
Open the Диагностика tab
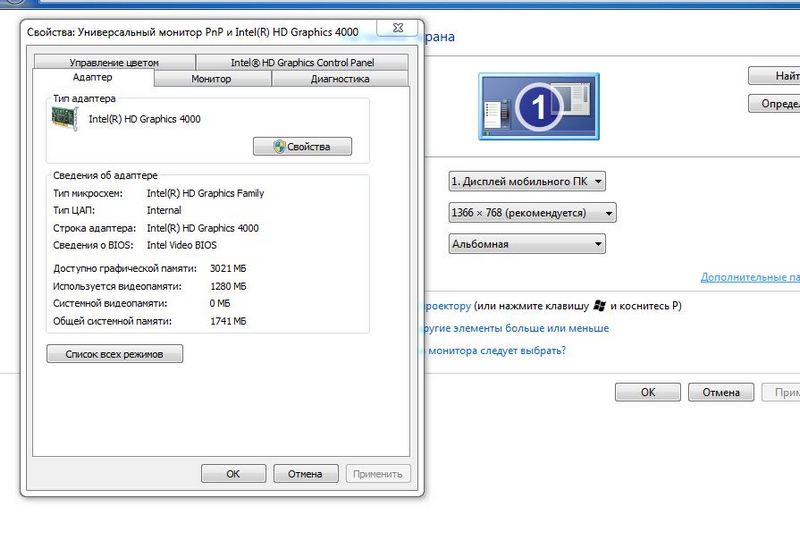click(x=340, y=78)
